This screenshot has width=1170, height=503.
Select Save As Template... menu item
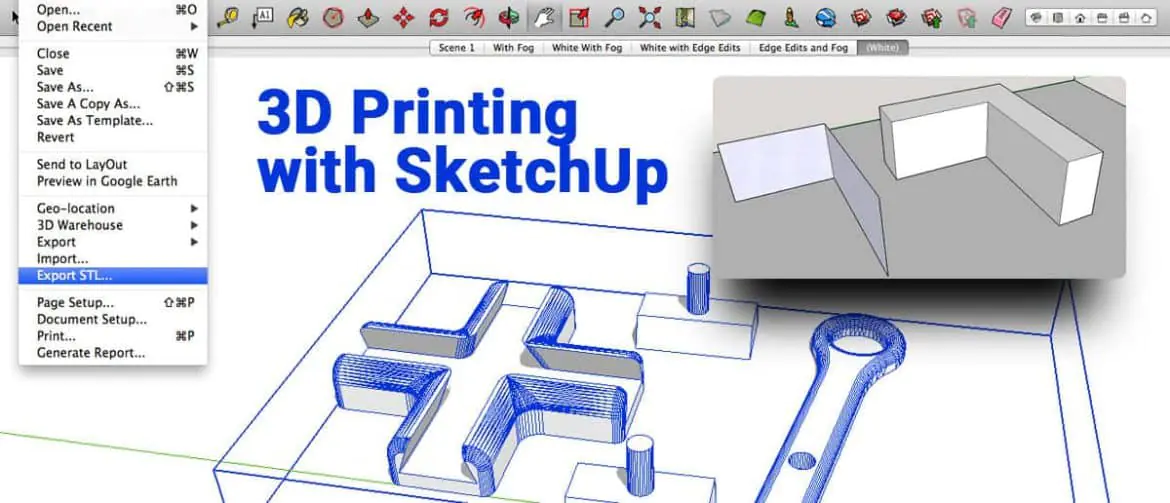tap(95, 120)
